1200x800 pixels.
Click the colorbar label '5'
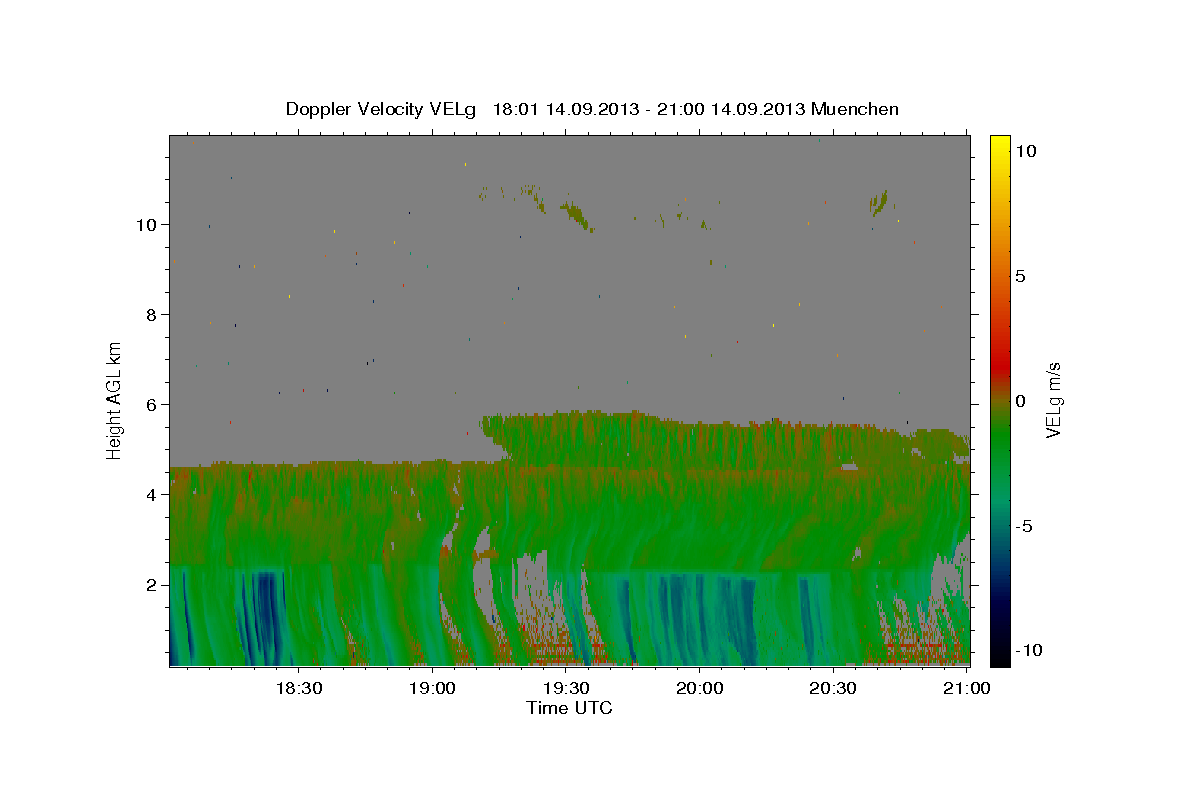pos(1020,276)
